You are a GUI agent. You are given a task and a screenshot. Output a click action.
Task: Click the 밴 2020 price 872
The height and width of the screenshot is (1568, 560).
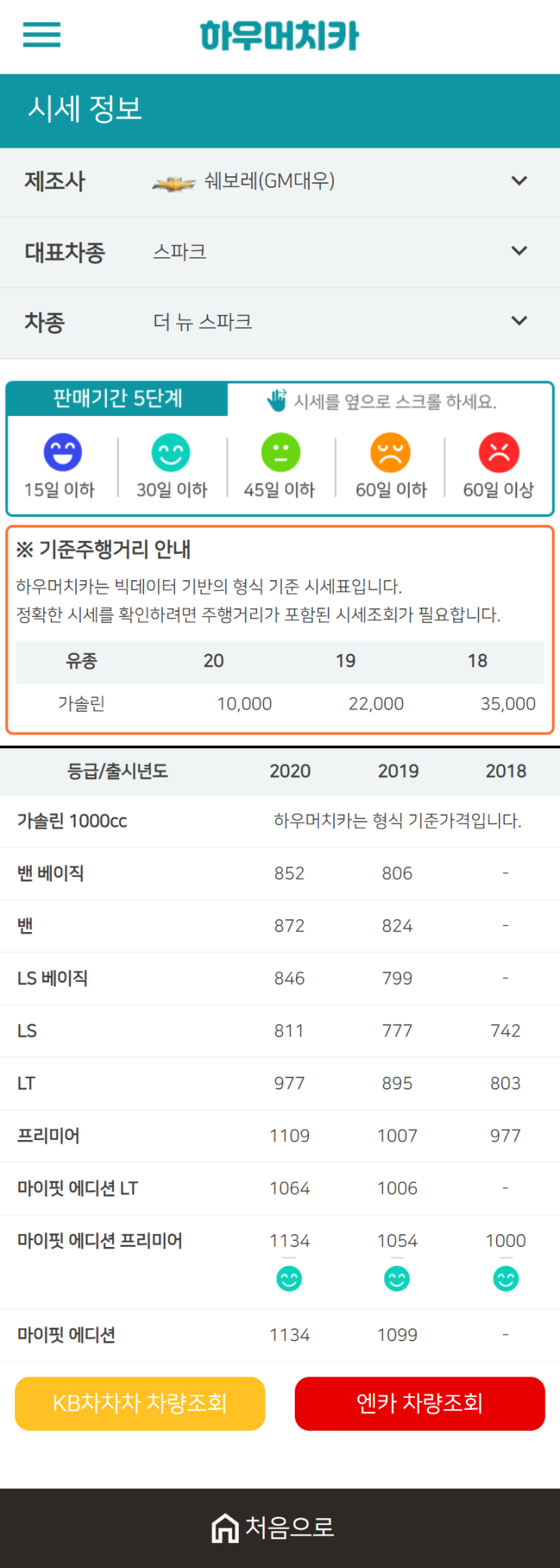click(x=289, y=926)
